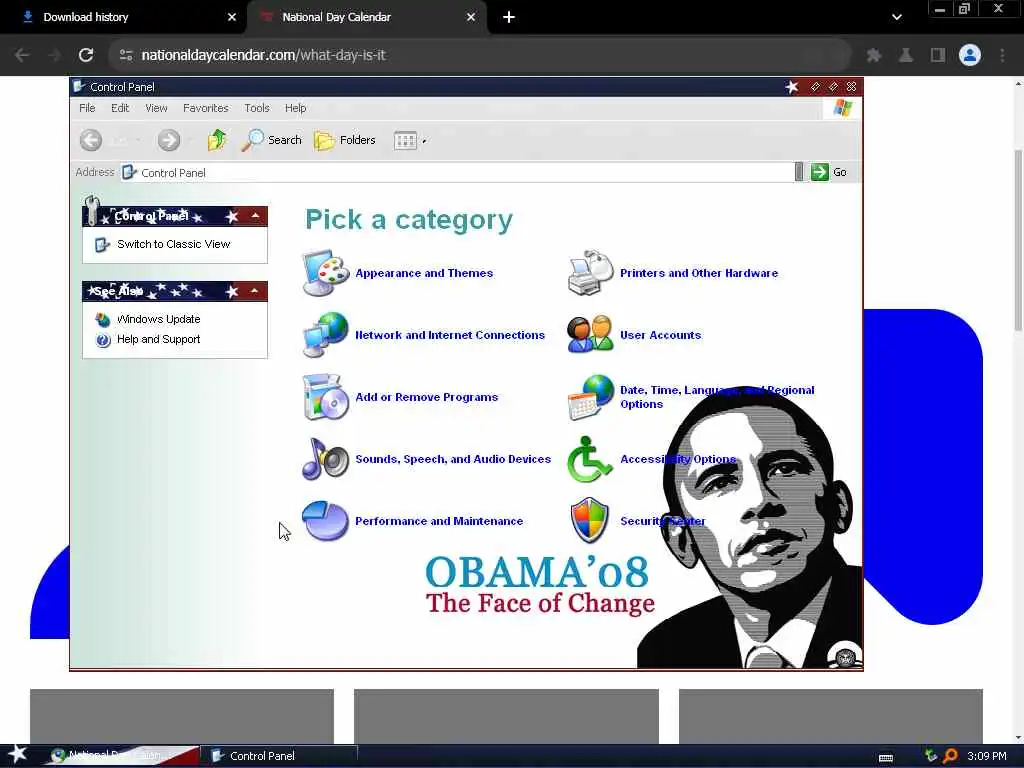The width and height of the screenshot is (1024, 768).
Task: Click the Control Panel address bar field
Action: pyautogui.click(x=457, y=172)
